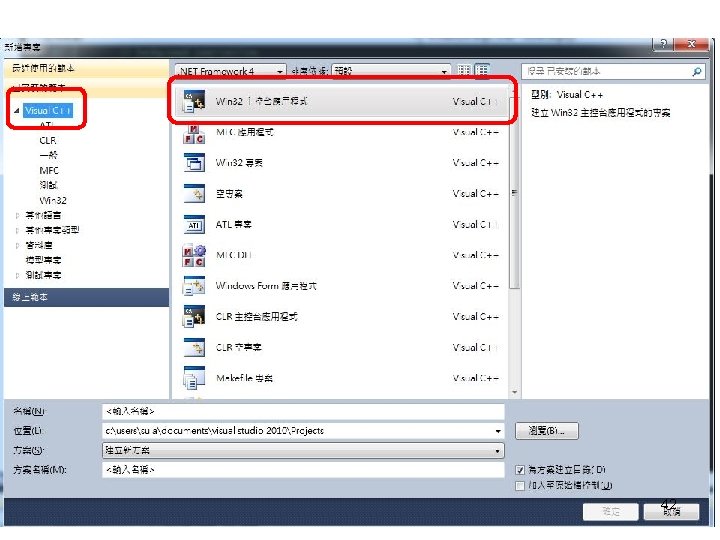Toggle add to source control checkbox

520,486
